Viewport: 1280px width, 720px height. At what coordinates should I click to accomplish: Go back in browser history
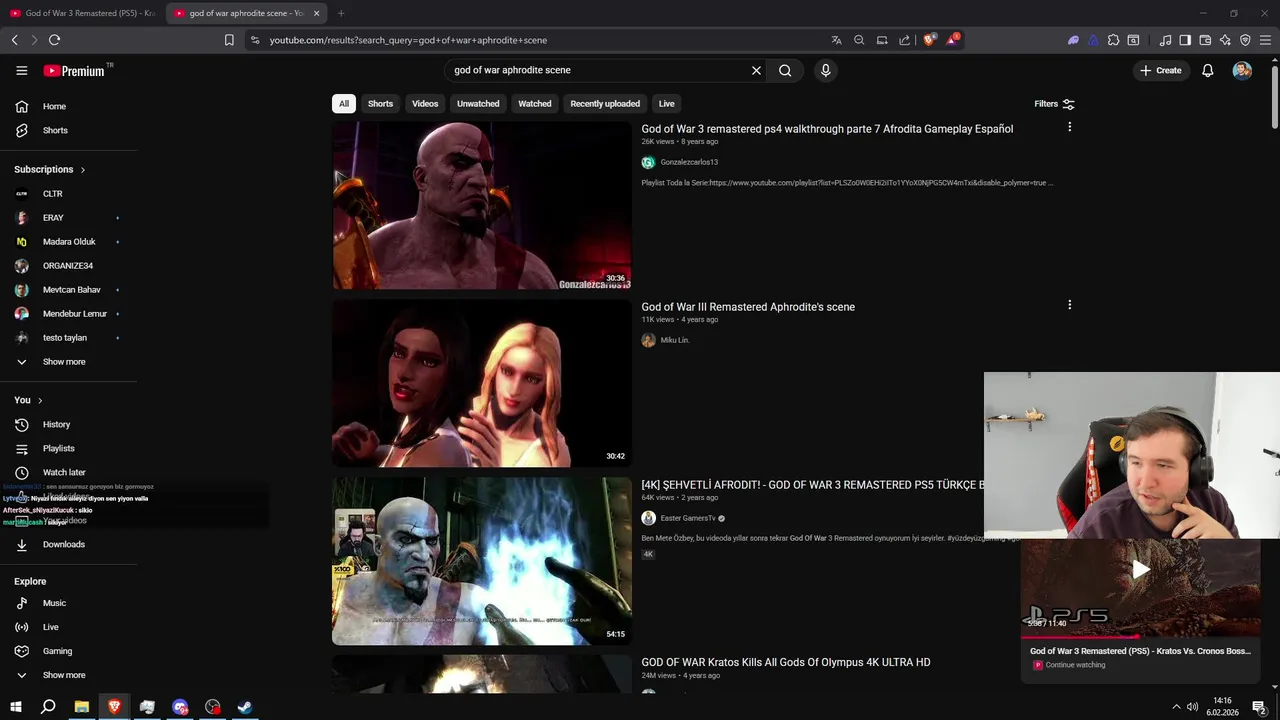pos(14,40)
